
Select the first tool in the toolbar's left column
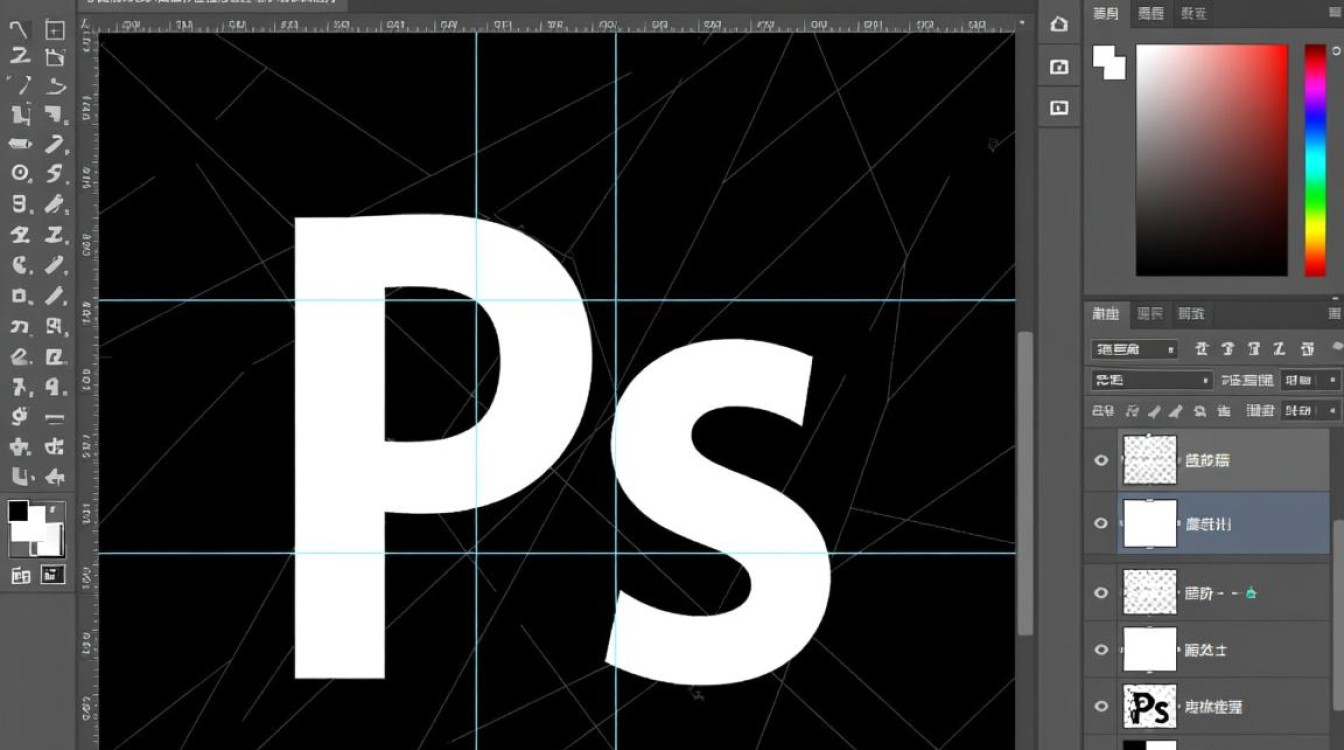click(x=19, y=29)
